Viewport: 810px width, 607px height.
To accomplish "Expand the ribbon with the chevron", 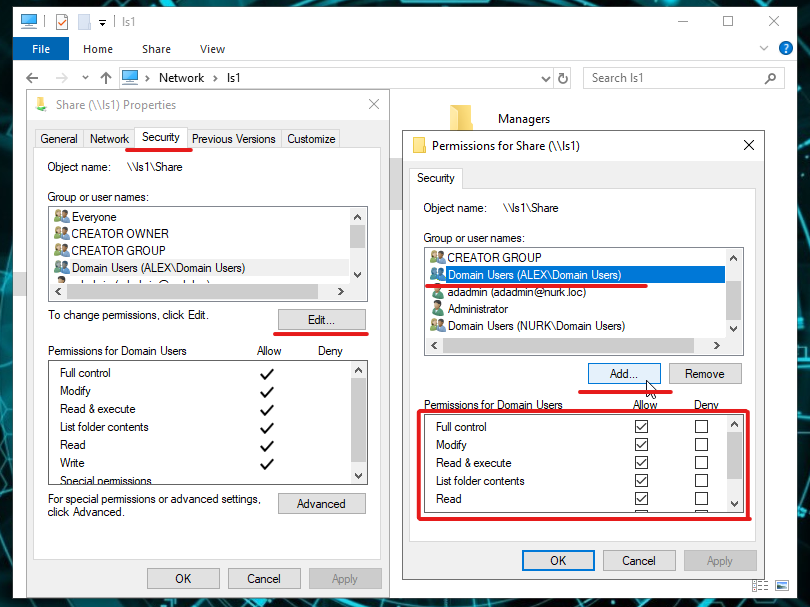I will [765, 48].
